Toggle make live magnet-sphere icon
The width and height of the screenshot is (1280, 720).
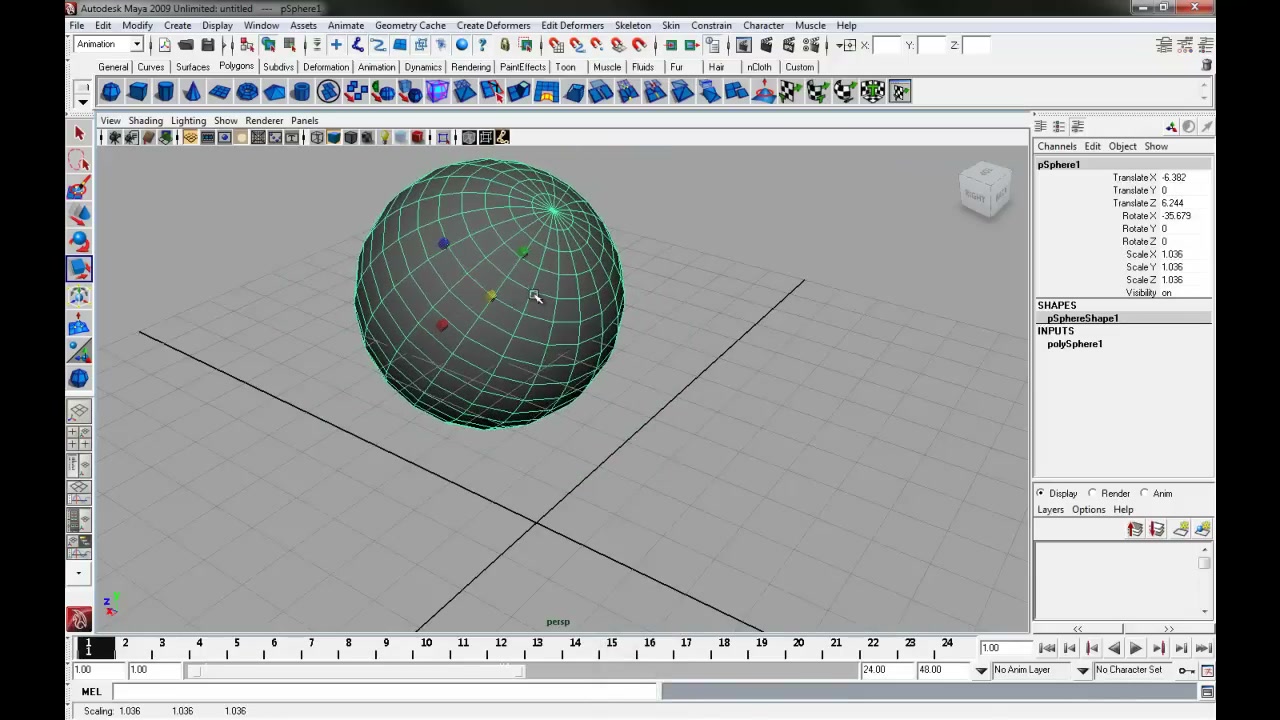640,45
